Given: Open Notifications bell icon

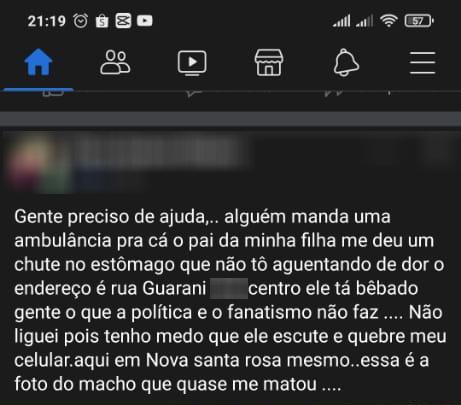Looking at the screenshot, I should click(x=346, y=62).
